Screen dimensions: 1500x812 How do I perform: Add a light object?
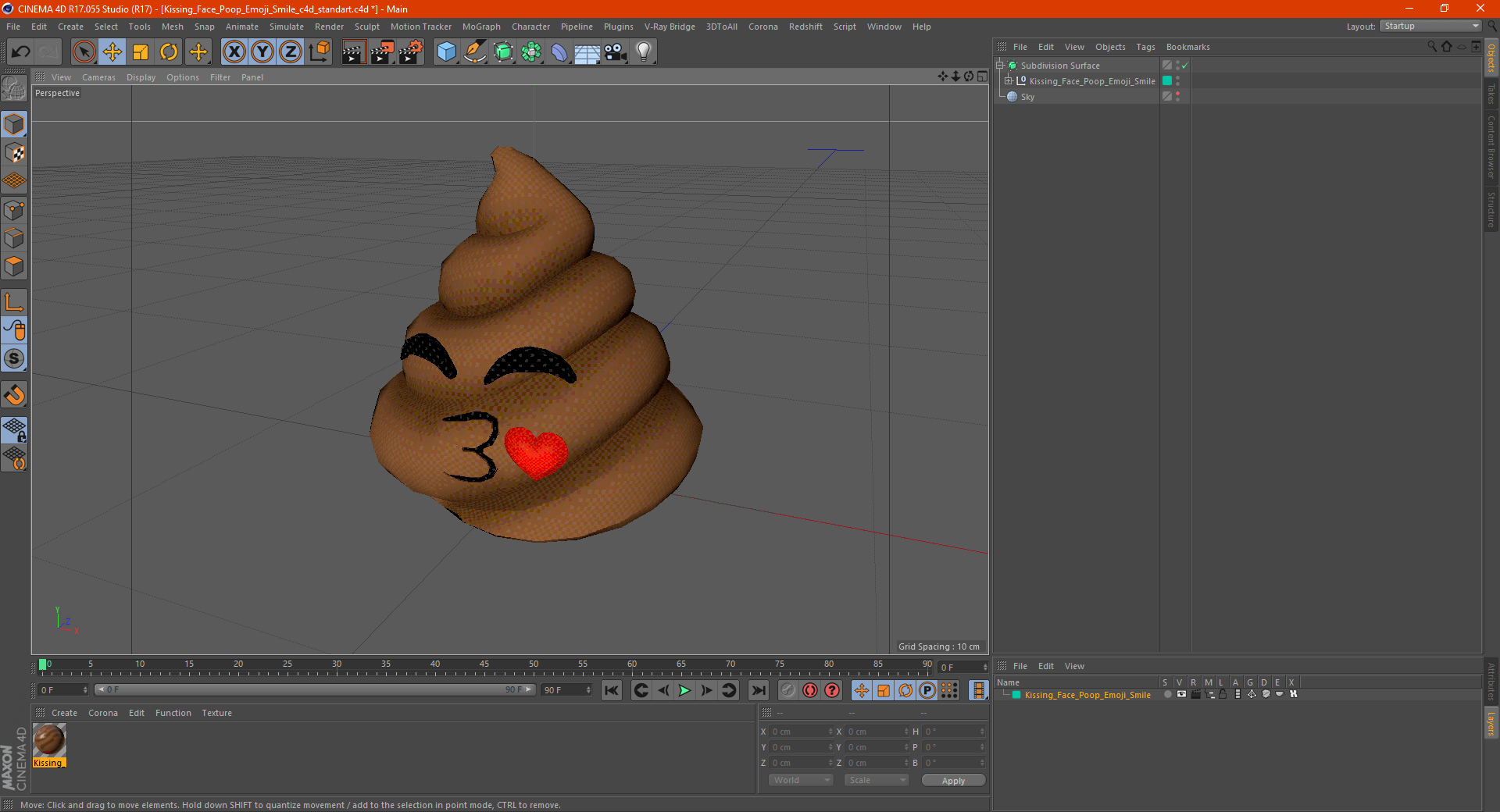click(644, 52)
